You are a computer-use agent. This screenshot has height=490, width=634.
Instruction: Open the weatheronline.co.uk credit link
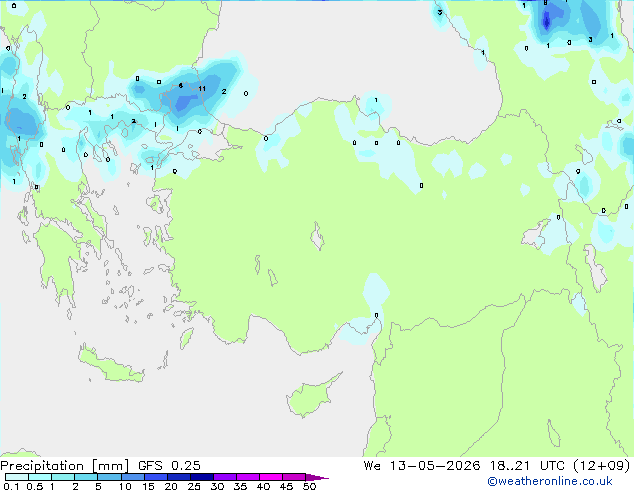(550, 481)
